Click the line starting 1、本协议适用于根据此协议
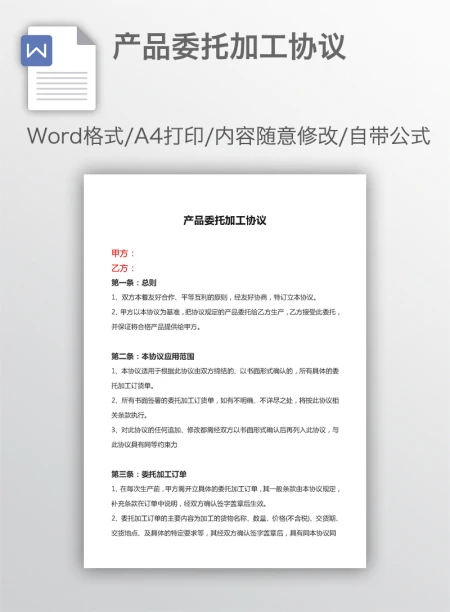The width and height of the screenshot is (450, 612). [225, 371]
